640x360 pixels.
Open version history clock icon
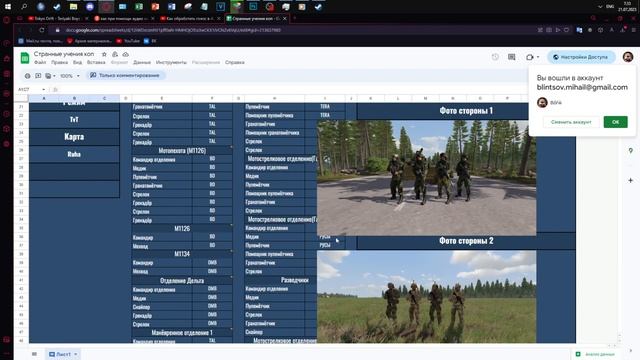pyautogui.click(x=495, y=57)
